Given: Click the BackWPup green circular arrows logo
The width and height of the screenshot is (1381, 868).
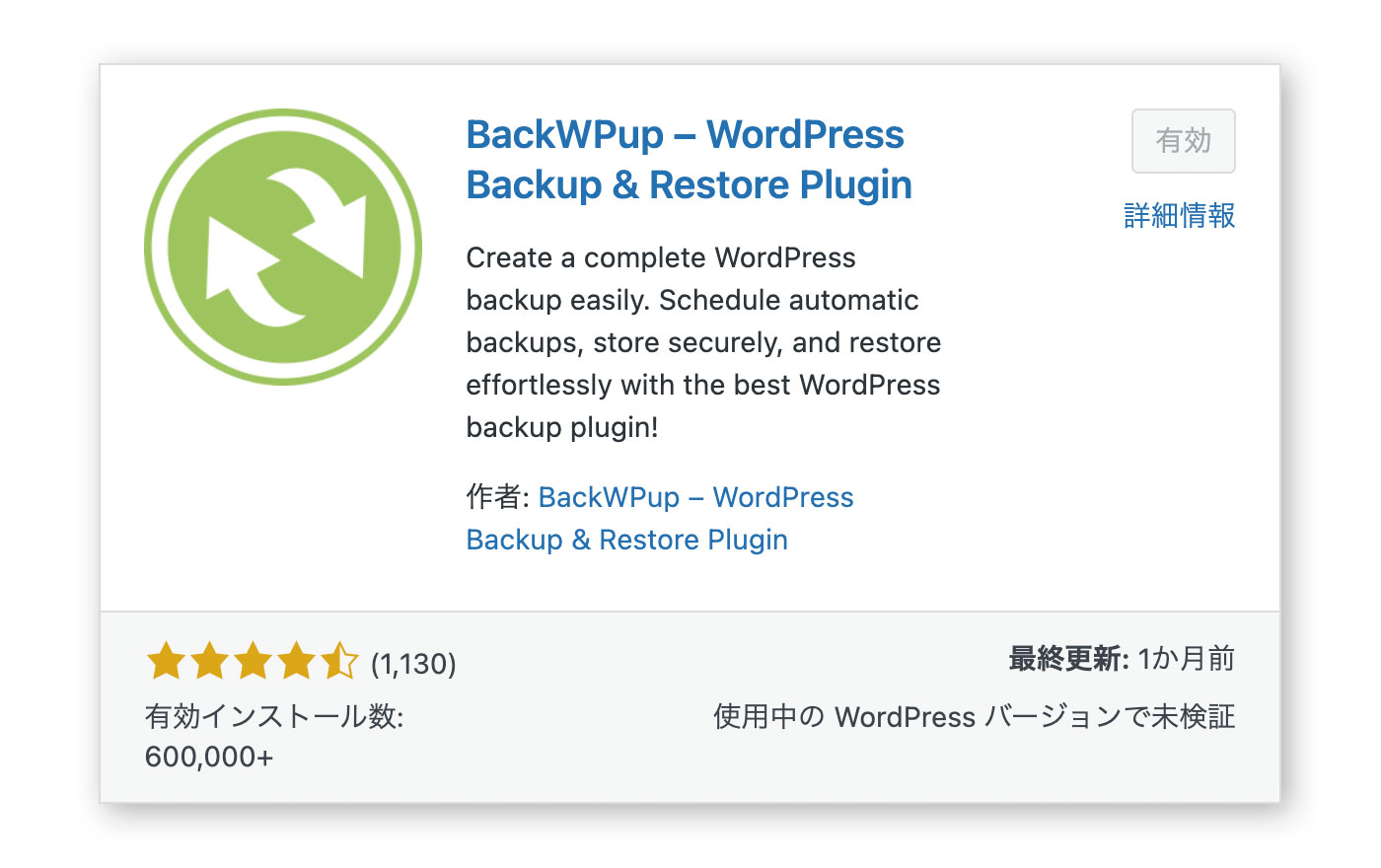Looking at the screenshot, I should pyautogui.click(x=283, y=247).
